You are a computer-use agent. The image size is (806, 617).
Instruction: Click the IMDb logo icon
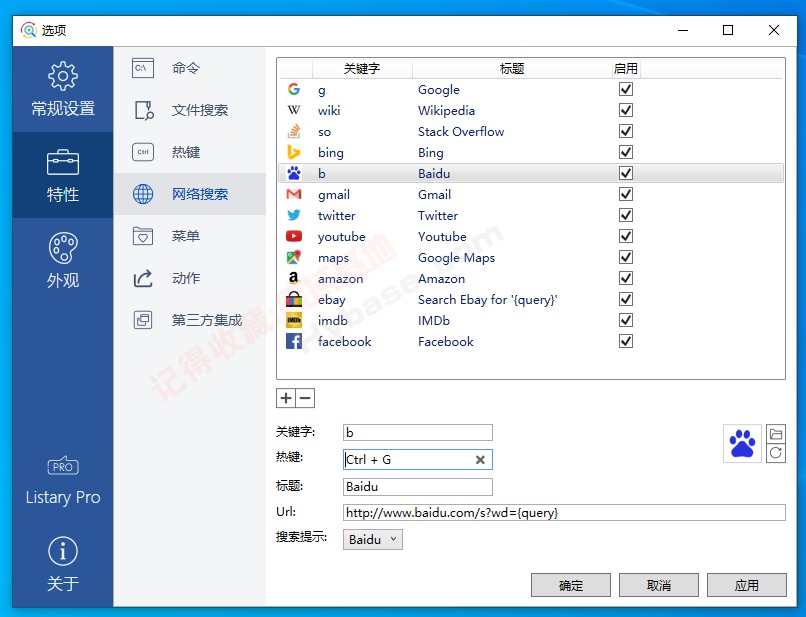(294, 320)
